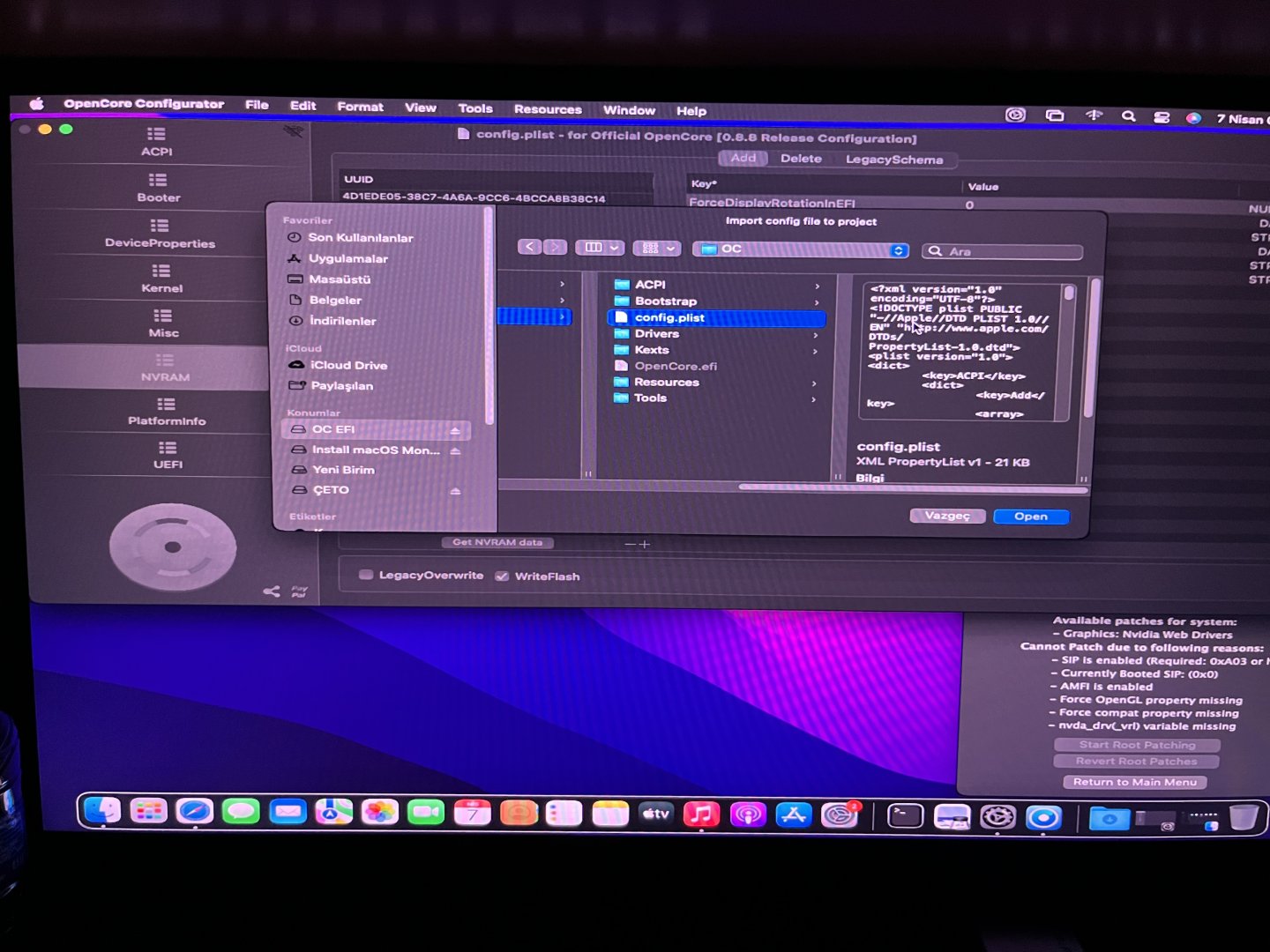This screenshot has height=952, width=1270.
Task: Select iCloud Drive in the dialog sidebar
Action: click(x=348, y=365)
